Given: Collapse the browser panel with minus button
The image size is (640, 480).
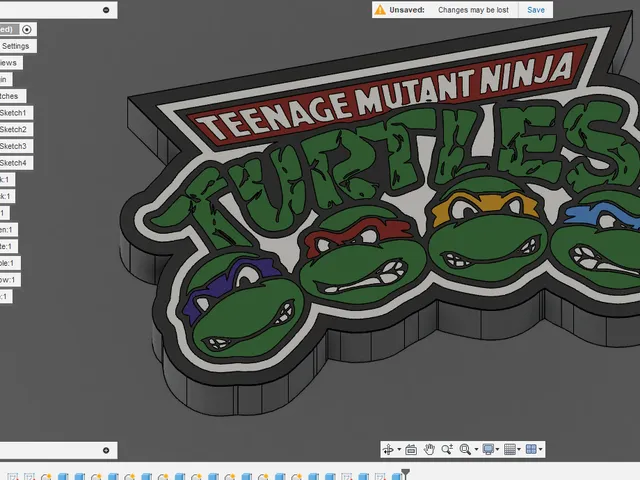Looking at the screenshot, I should (x=106, y=10).
